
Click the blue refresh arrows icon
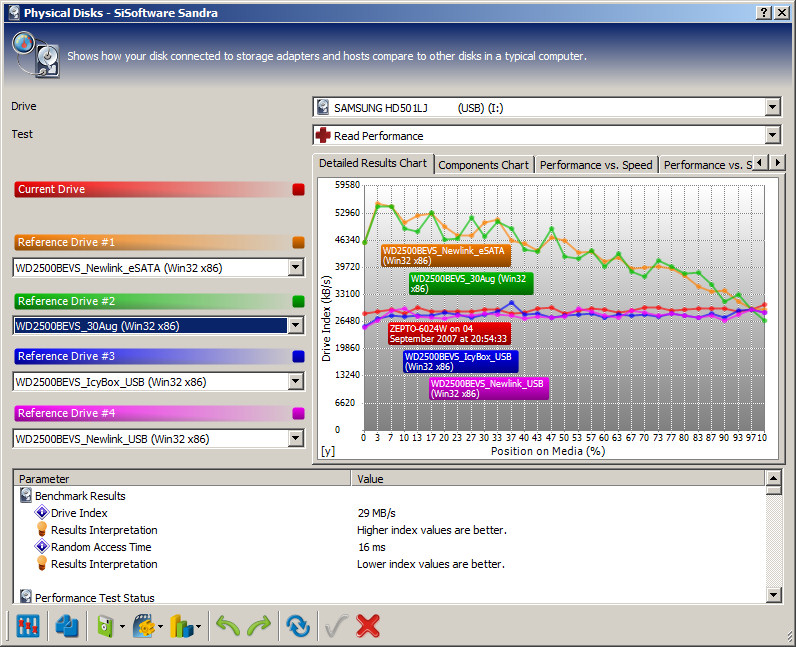click(298, 626)
